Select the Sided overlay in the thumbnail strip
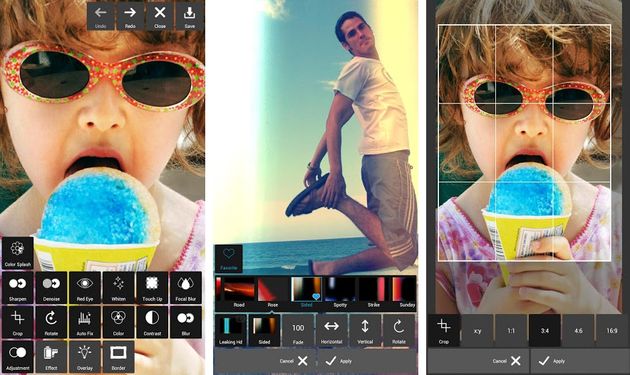This screenshot has width=630, height=375. (x=306, y=292)
